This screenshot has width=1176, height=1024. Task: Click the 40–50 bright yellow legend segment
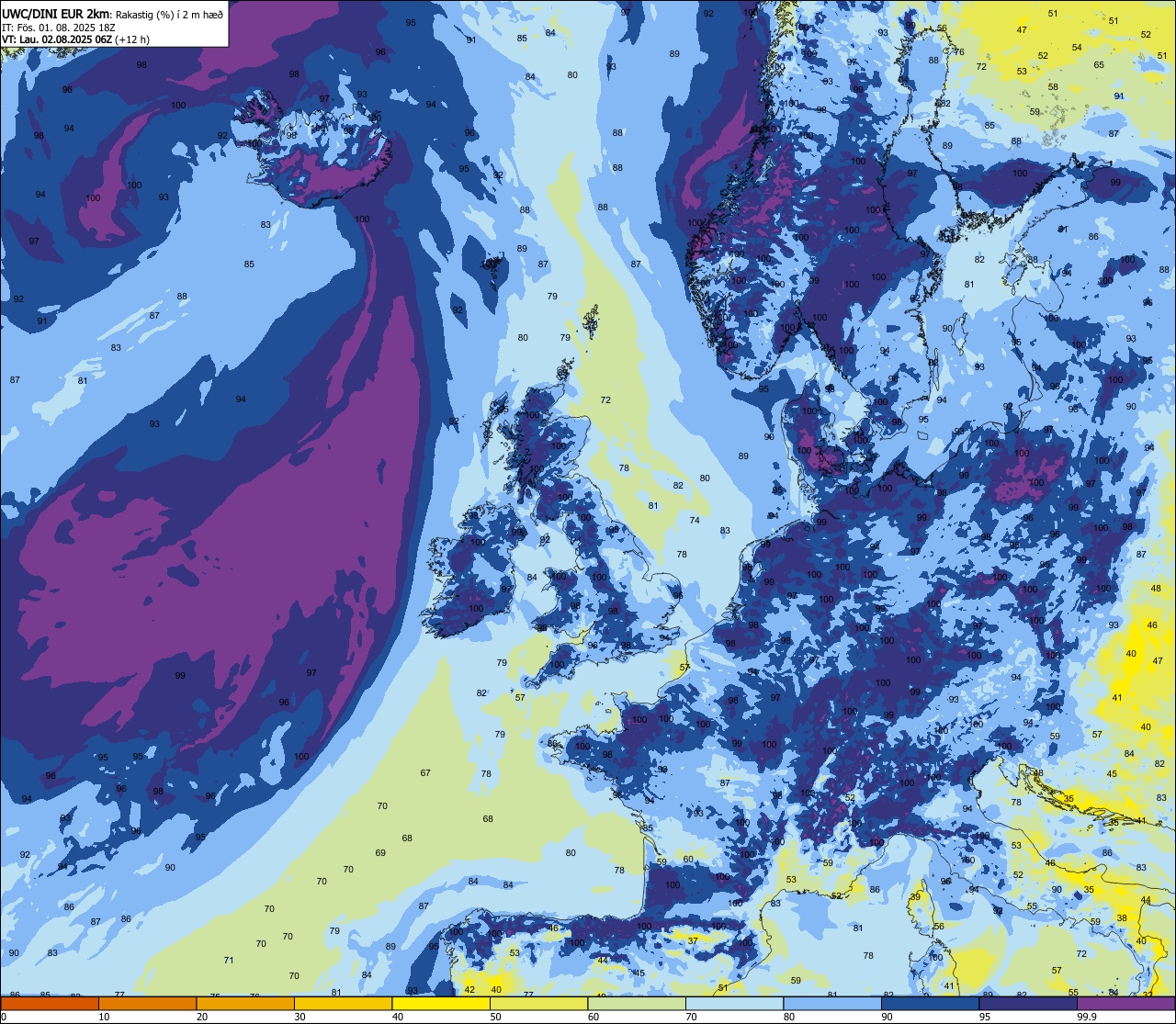(441, 1004)
